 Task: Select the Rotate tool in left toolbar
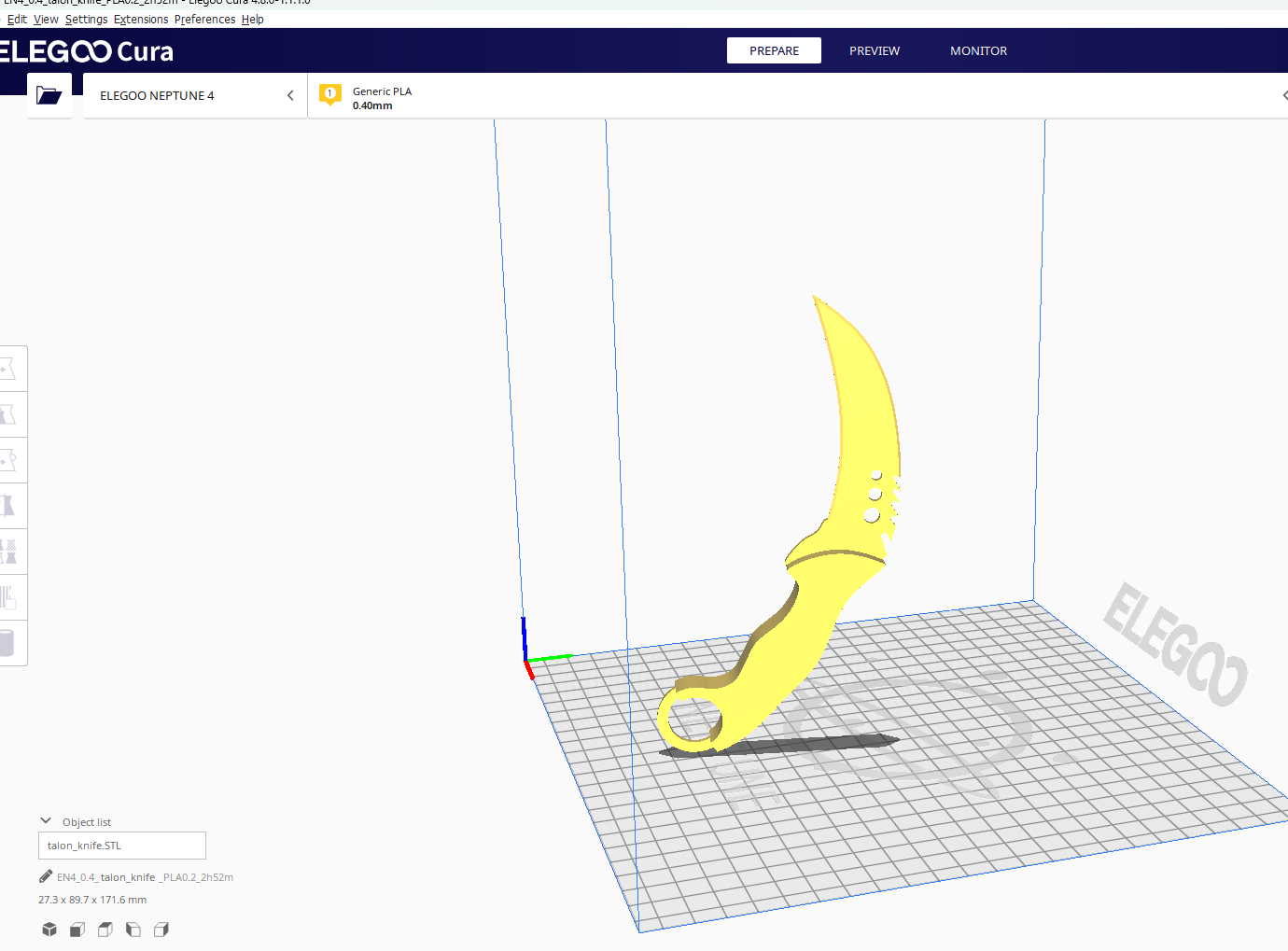click(9, 460)
